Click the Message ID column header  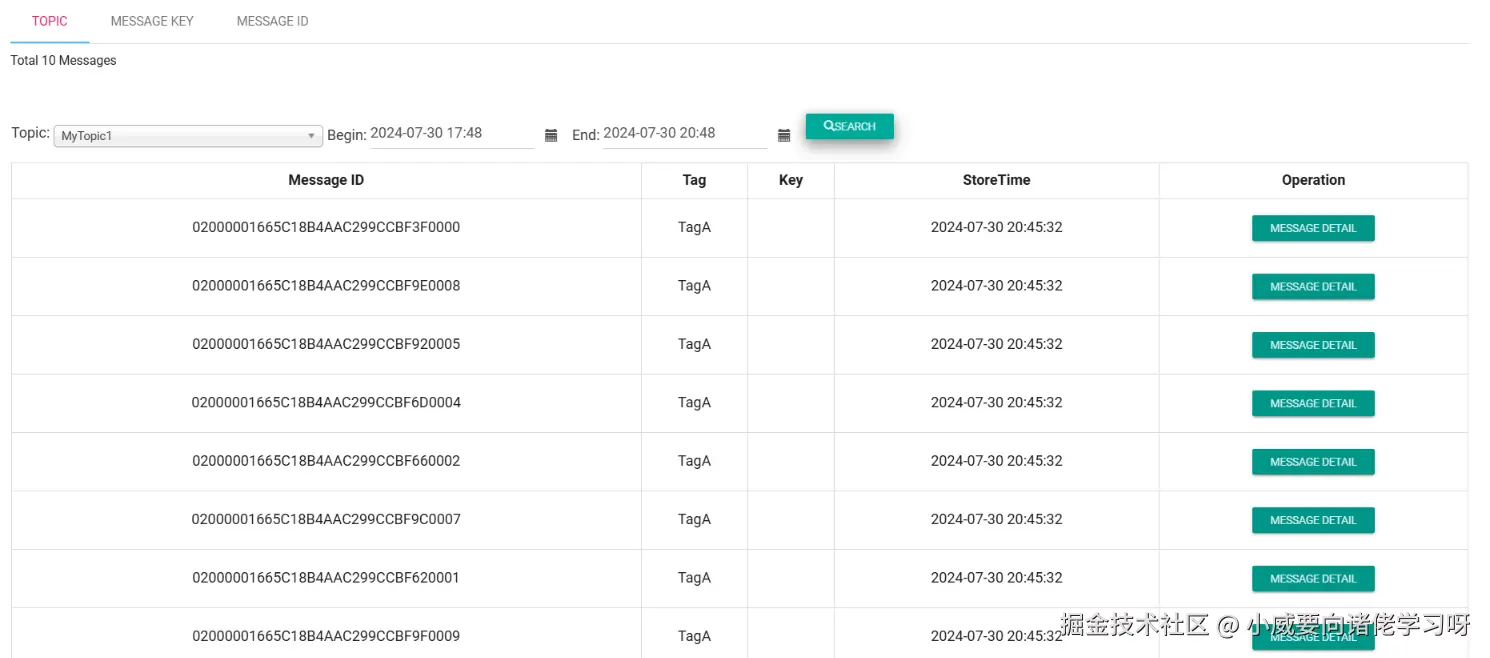(x=326, y=180)
